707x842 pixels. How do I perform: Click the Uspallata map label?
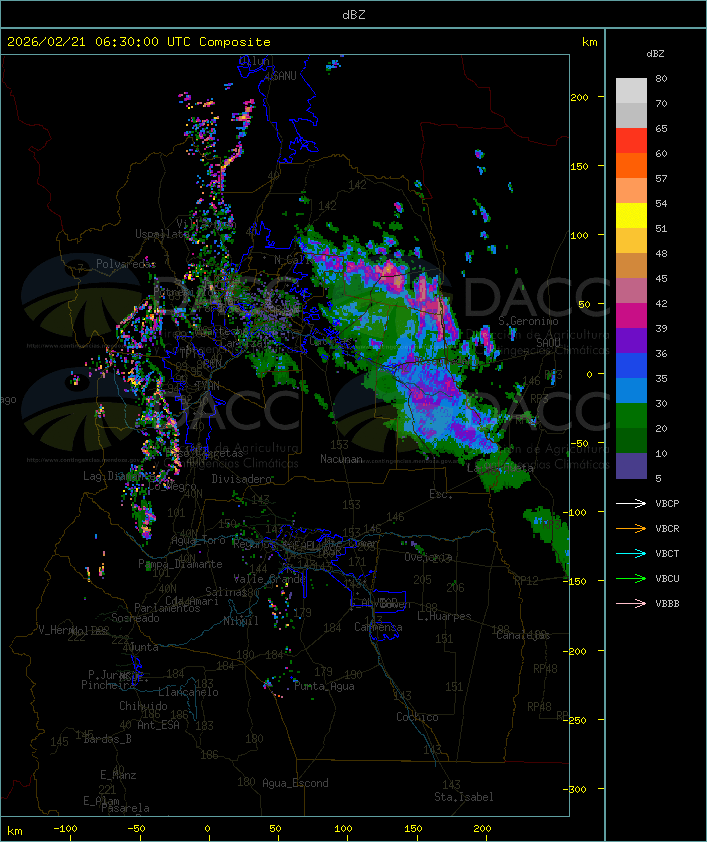(162, 234)
